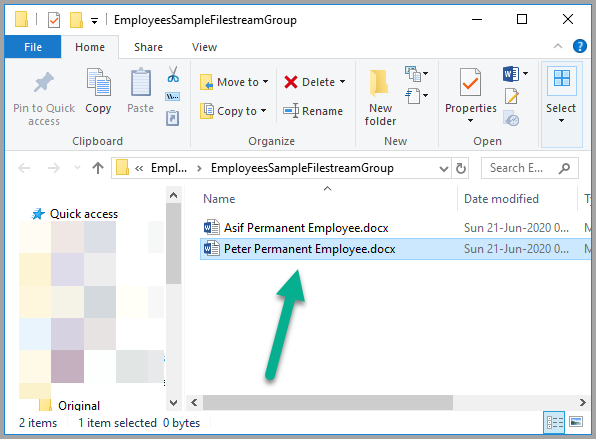
Task: Click the Edit file pencil icon
Action: (512, 96)
